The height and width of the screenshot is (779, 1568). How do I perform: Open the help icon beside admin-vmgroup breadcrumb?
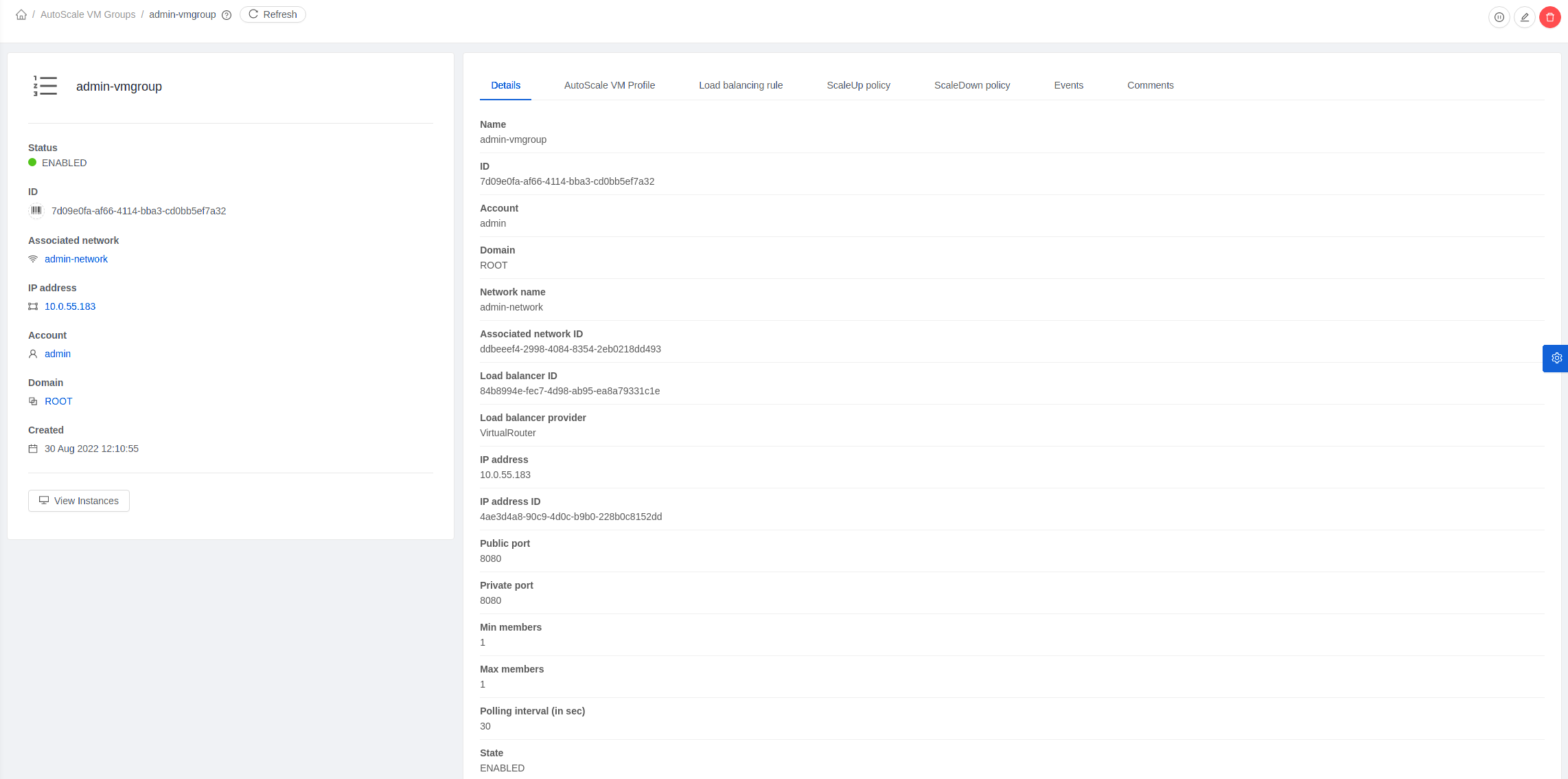click(227, 14)
